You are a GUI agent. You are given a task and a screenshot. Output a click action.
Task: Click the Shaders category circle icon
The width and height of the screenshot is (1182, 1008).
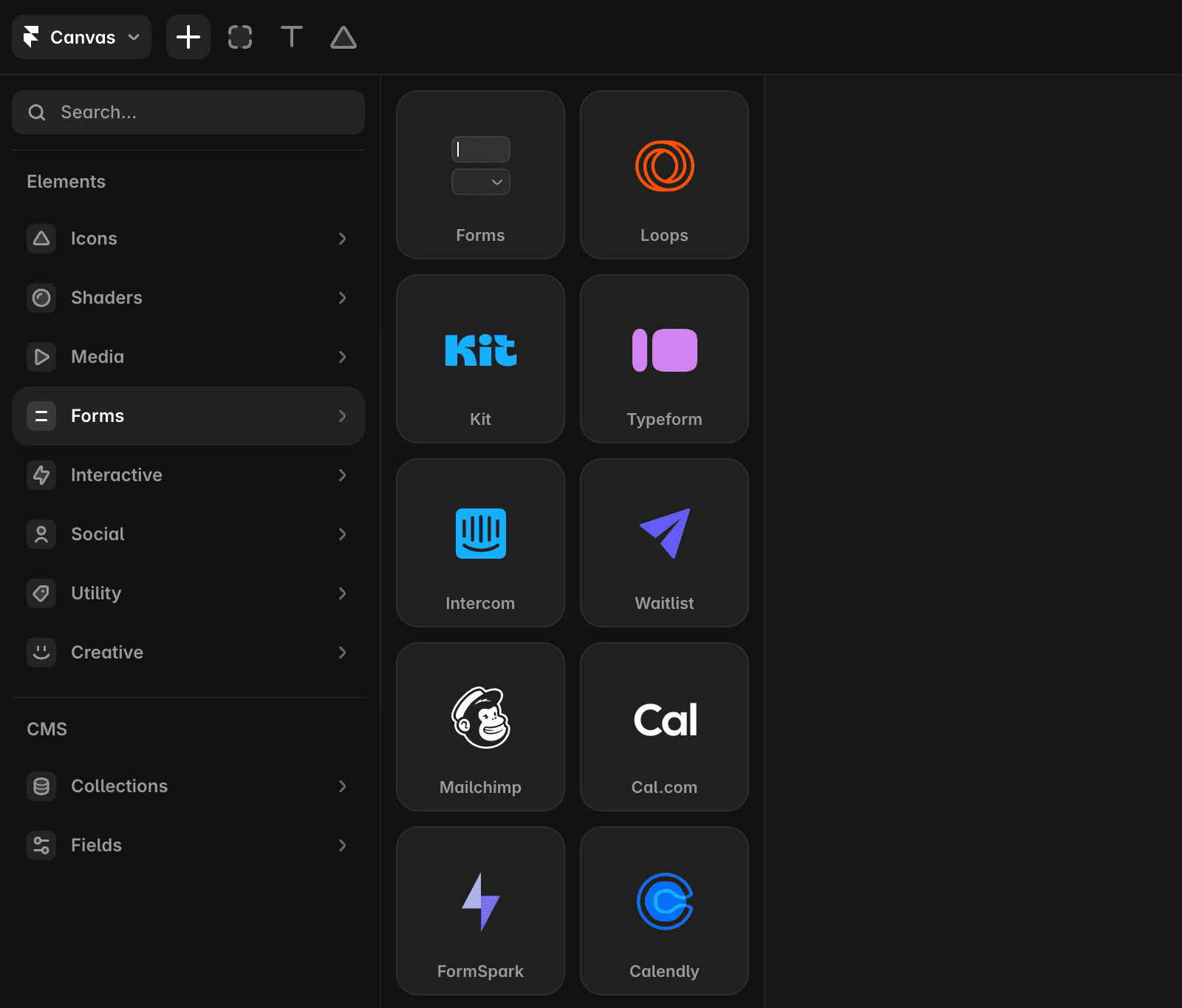41,298
